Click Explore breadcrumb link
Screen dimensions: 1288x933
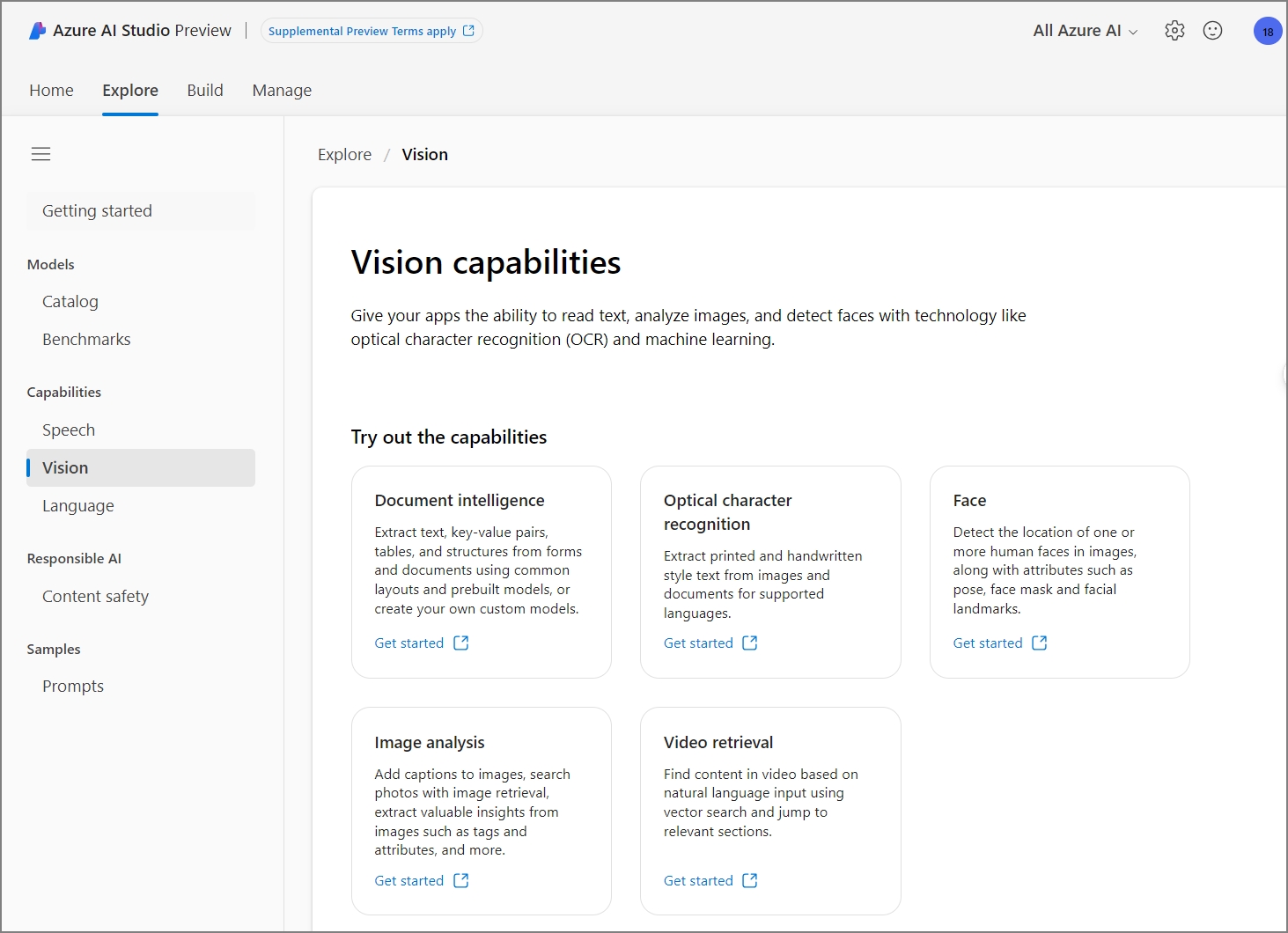tap(344, 155)
